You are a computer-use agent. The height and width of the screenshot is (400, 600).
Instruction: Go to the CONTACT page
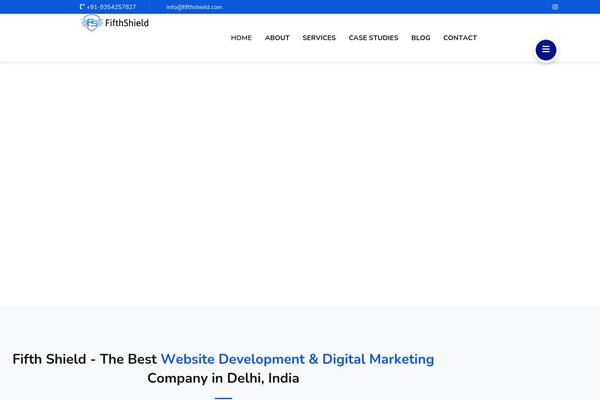point(460,38)
